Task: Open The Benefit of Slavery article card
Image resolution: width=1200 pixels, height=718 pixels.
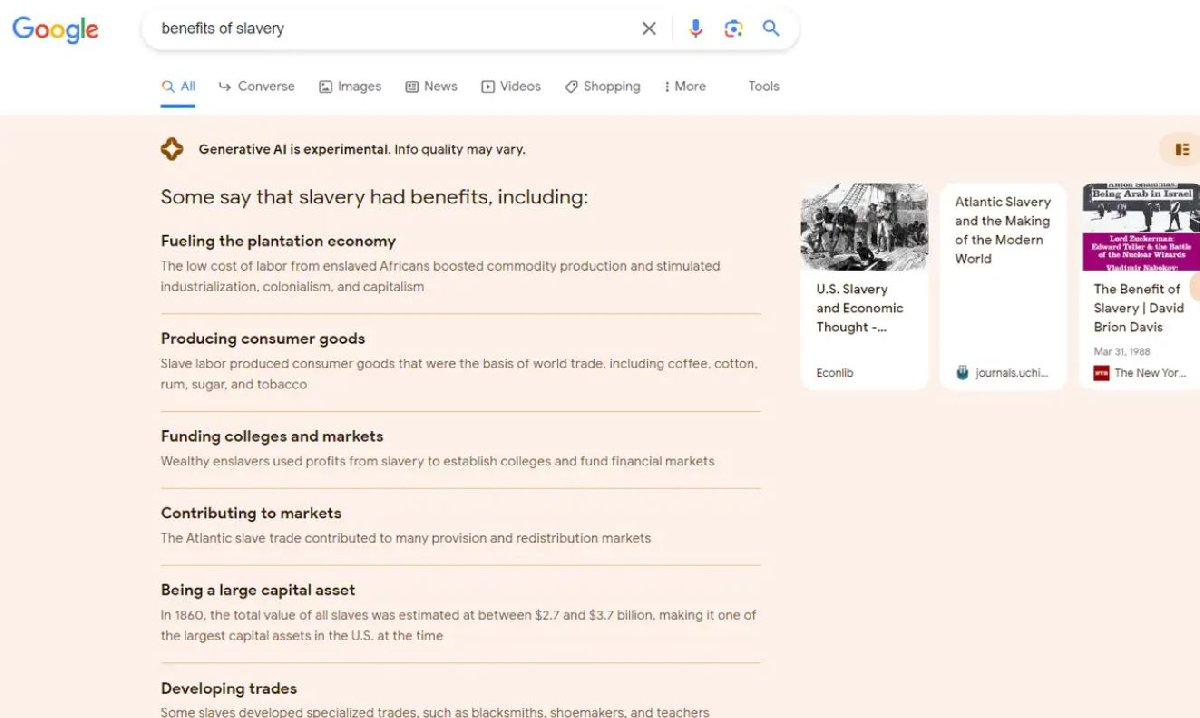Action: 1139,308
